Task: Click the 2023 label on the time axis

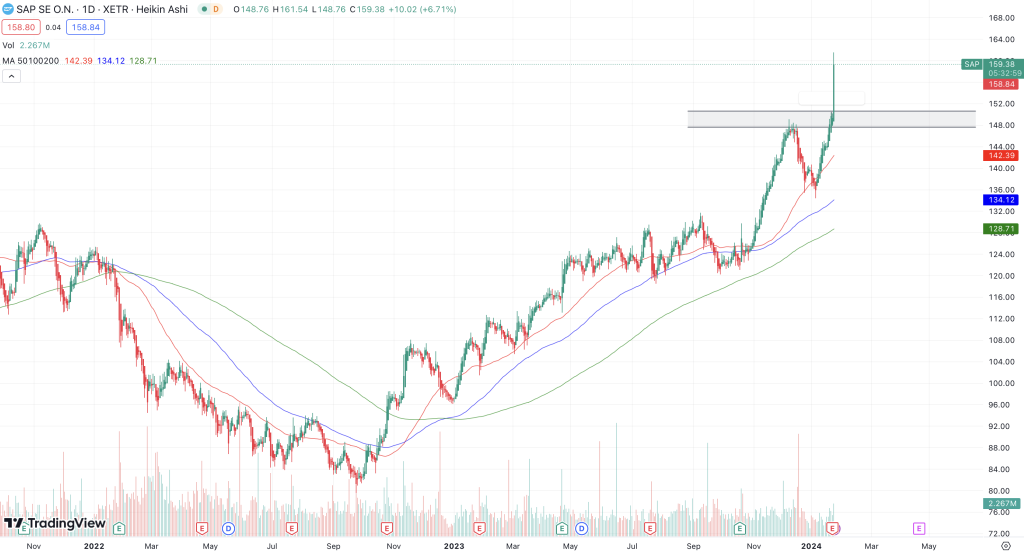Action: coord(453,546)
